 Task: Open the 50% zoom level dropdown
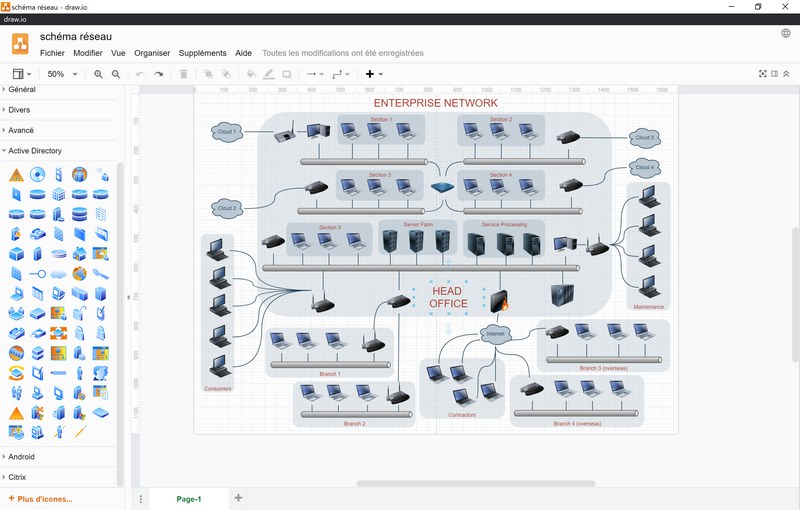tap(62, 74)
